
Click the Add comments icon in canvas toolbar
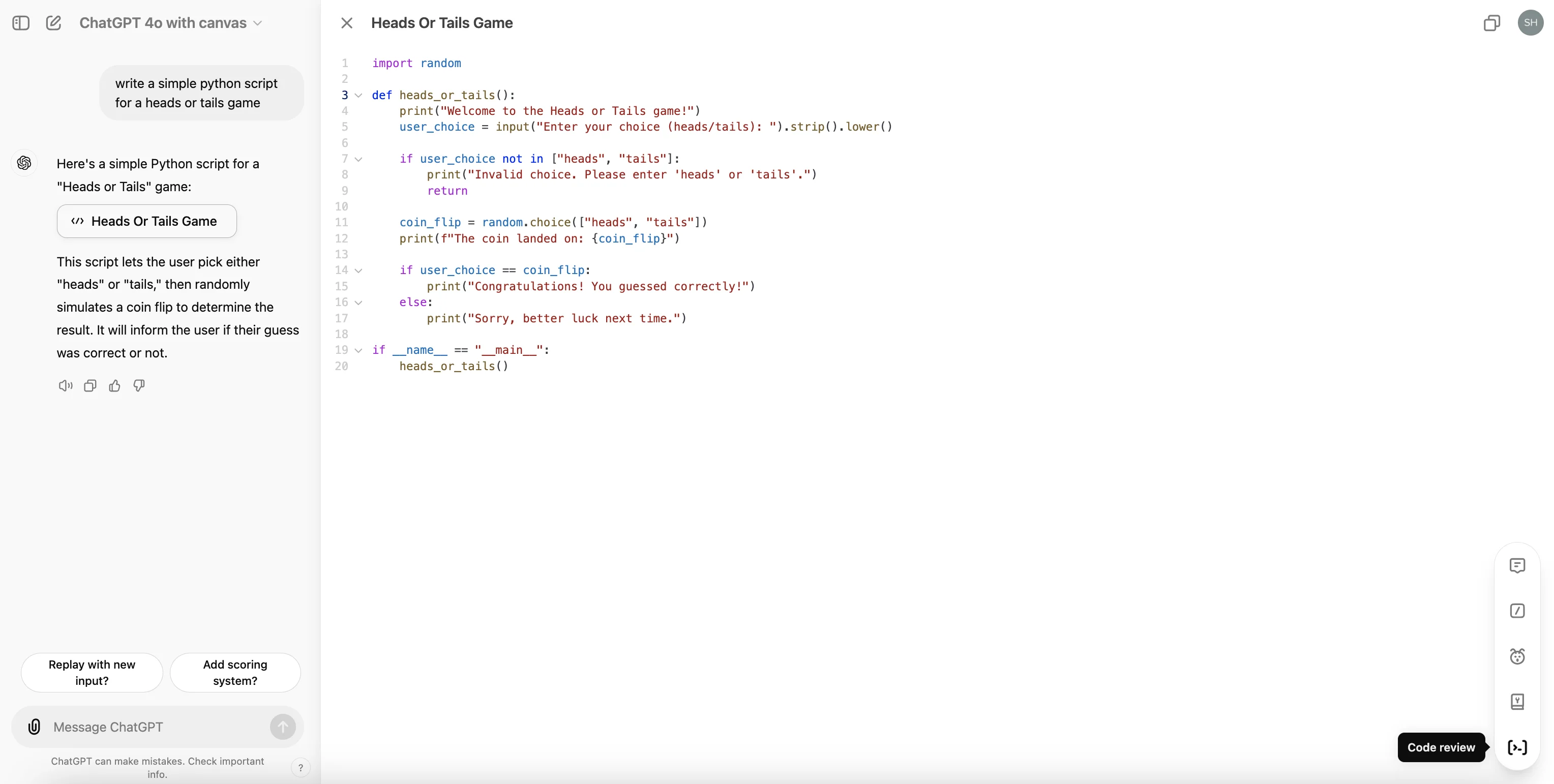[x=1517, y=565]
